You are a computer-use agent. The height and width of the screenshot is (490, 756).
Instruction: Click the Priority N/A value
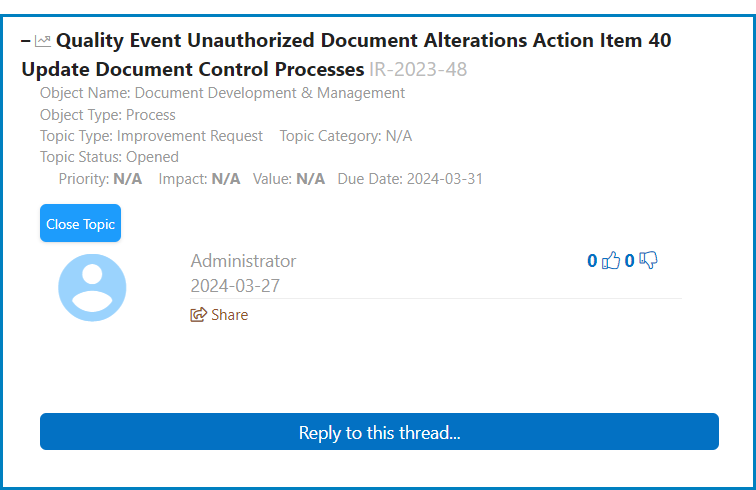pos(127,179)
